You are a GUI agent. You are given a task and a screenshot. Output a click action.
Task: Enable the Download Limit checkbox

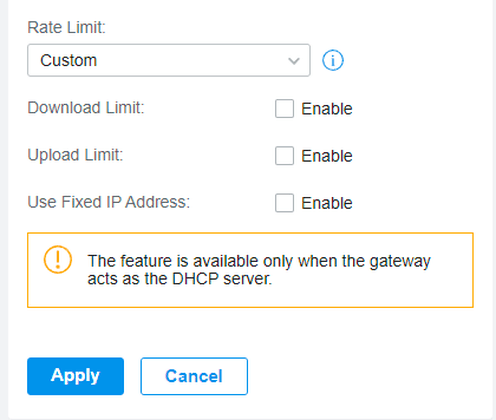284,109
